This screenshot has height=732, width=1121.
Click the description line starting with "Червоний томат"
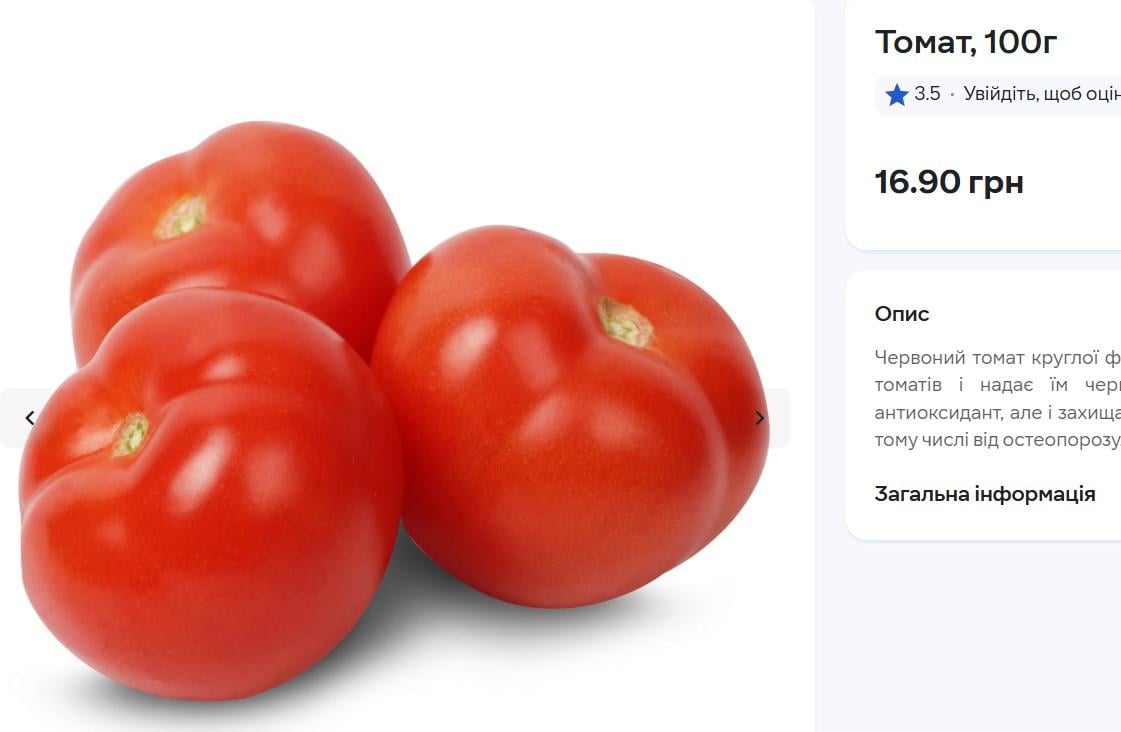[x=997, y=357]
